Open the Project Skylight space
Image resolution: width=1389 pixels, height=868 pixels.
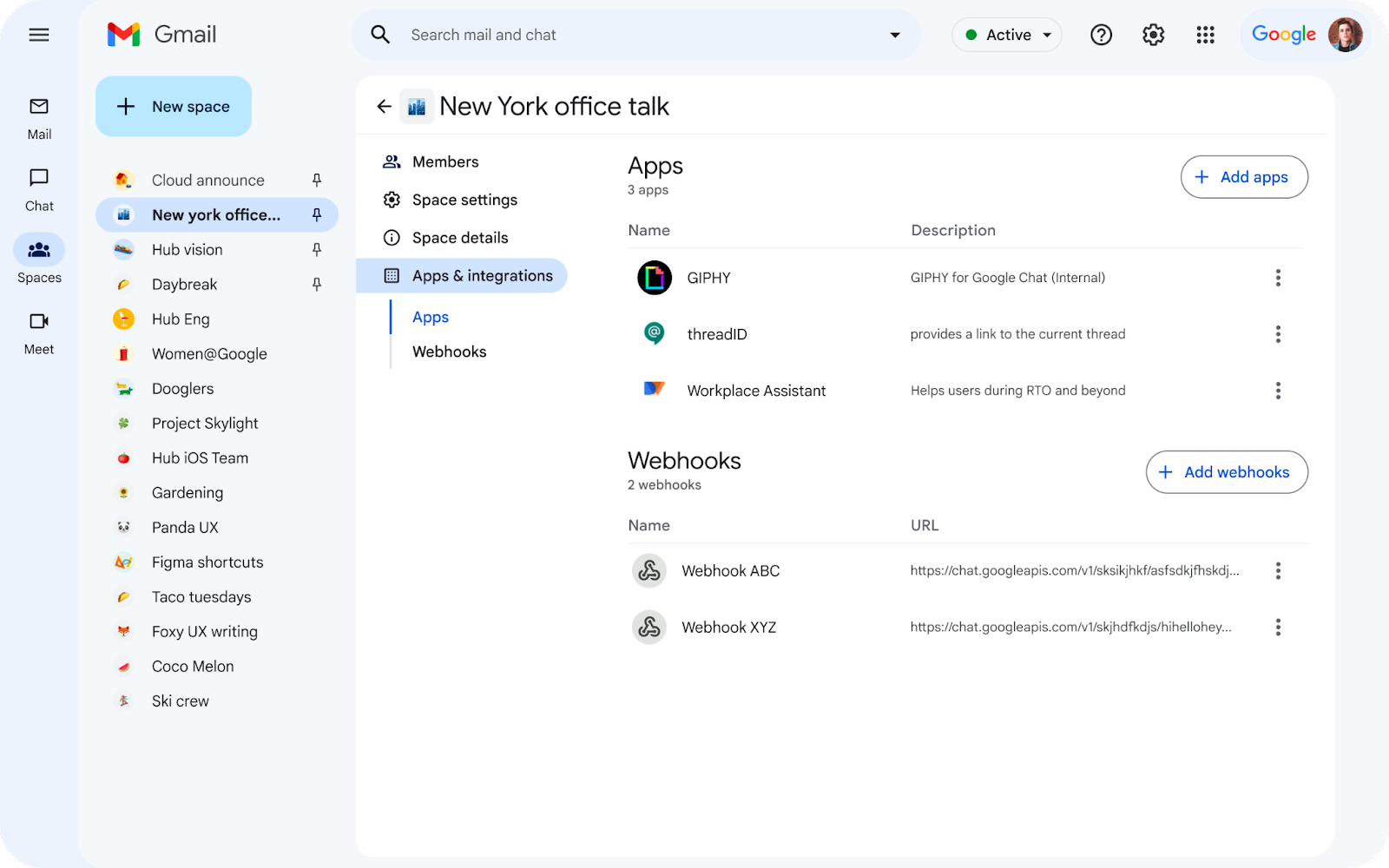217,423
